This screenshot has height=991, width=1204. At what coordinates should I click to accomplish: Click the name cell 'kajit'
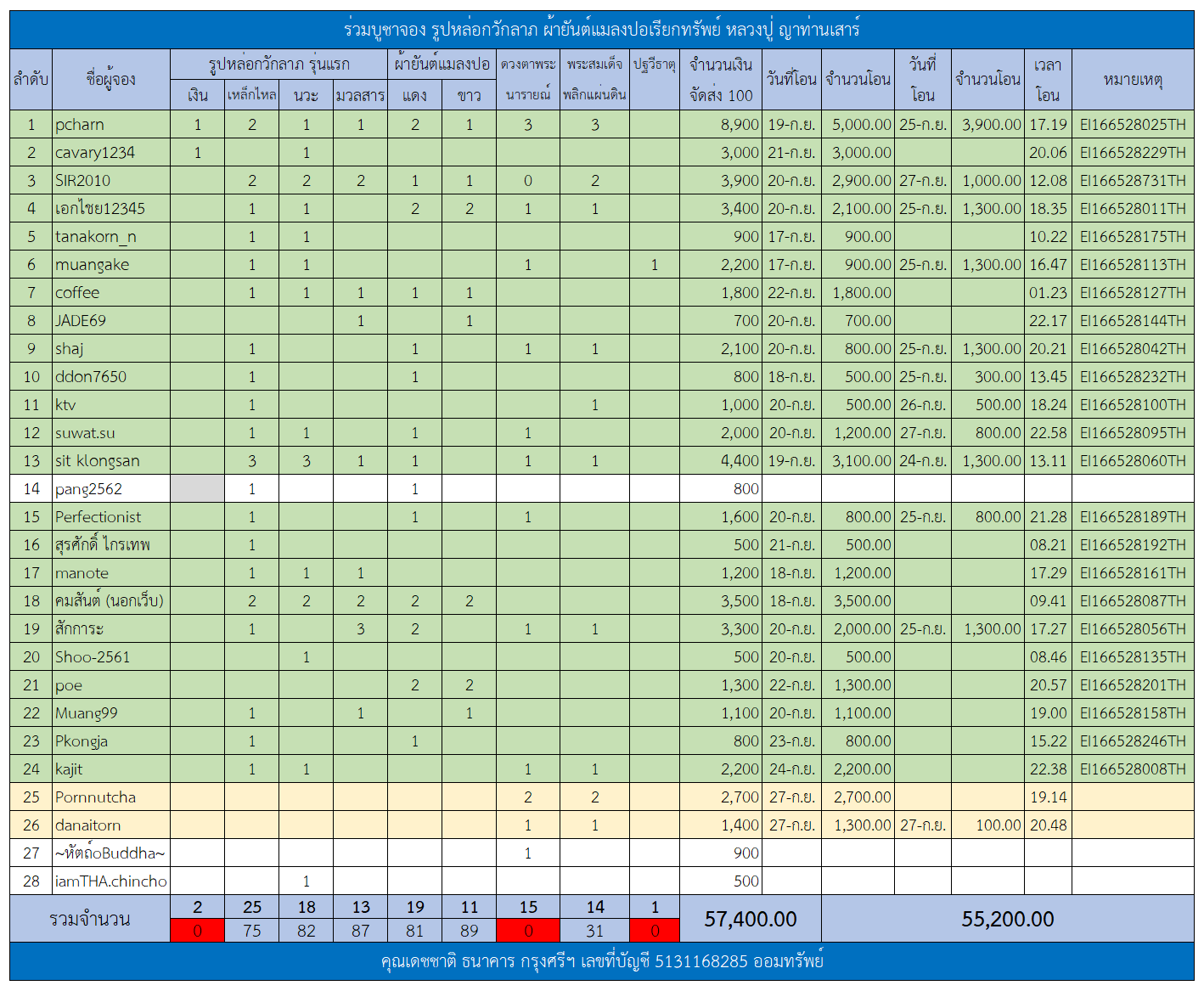[x=111, y=769]
